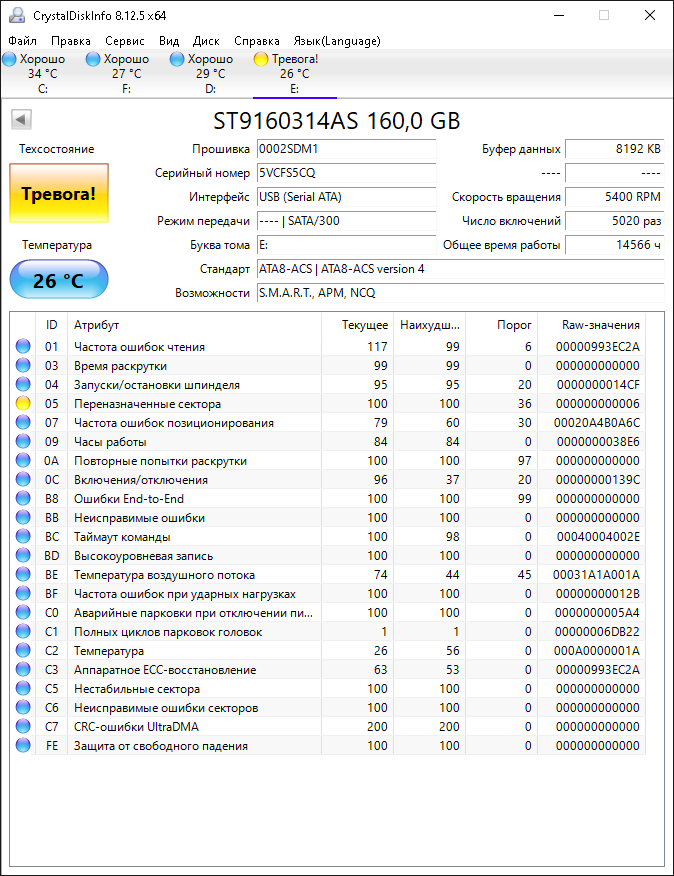Click the blue status orb for drive D:
Viewport: 674px width, 876px height.
178,59
